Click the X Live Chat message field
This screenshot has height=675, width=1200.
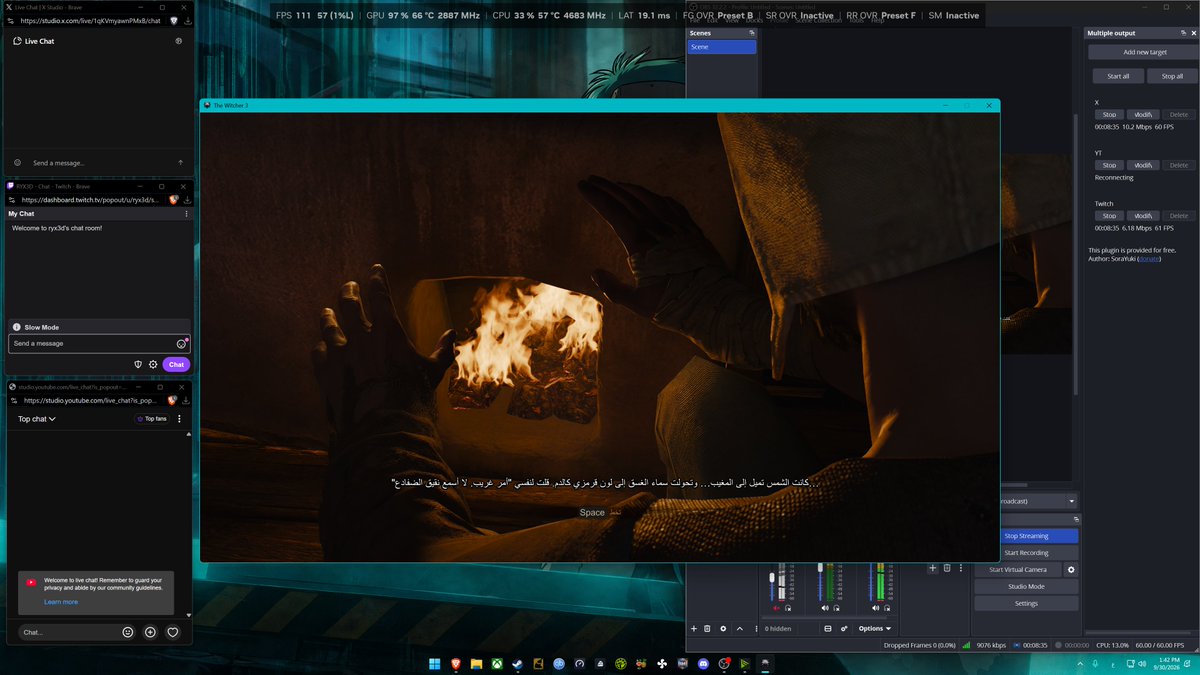click(x=100, y=163)
